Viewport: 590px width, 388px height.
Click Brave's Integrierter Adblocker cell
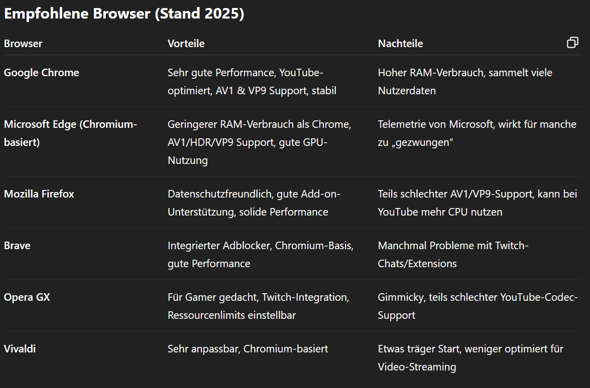[x=260, y=255]
